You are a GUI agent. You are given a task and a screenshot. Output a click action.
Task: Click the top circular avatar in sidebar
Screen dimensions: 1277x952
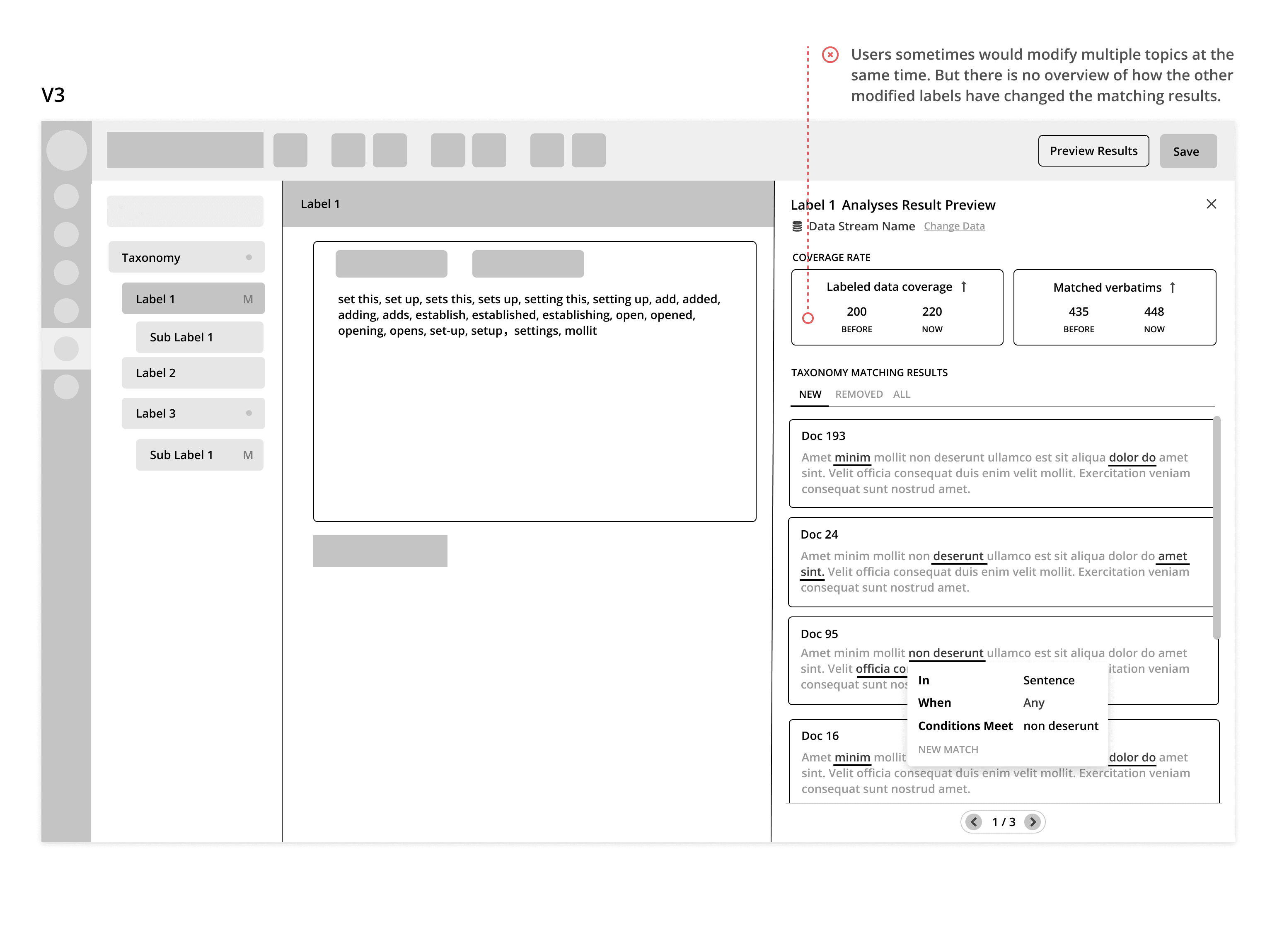point(66,150)
